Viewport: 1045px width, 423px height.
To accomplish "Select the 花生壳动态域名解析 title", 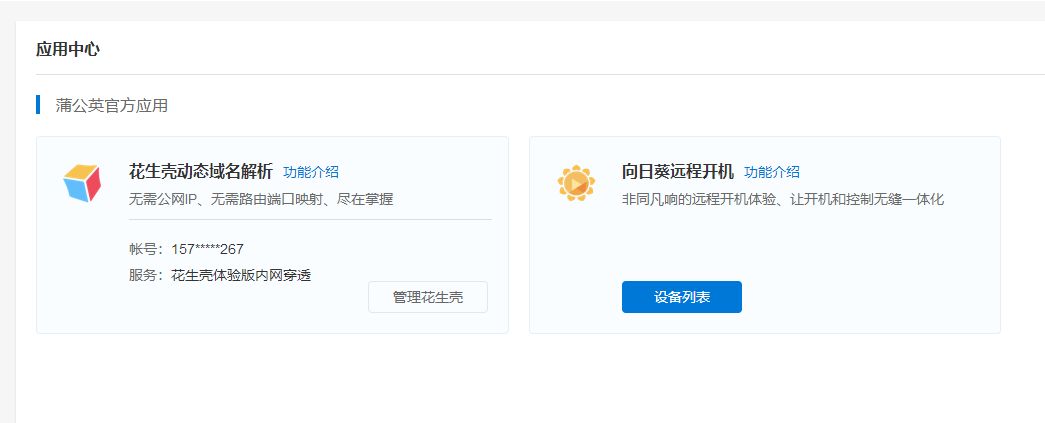I will pyautogui.click(x=201, y=172).
